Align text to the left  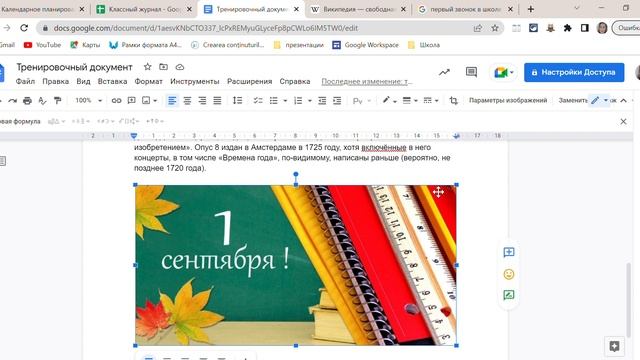click(172, 100)
